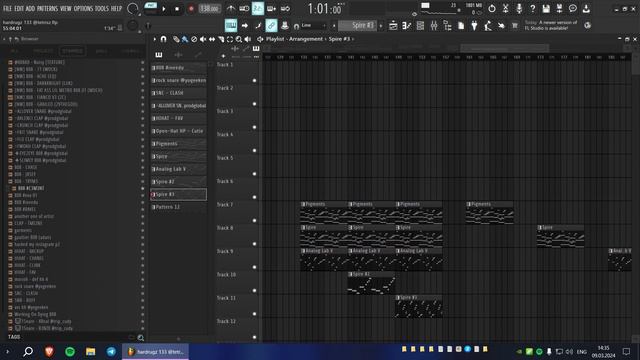The height and width of the screenshot is (360, 640).
Task: Toggle countdown before recording
Action: point(258,8)
